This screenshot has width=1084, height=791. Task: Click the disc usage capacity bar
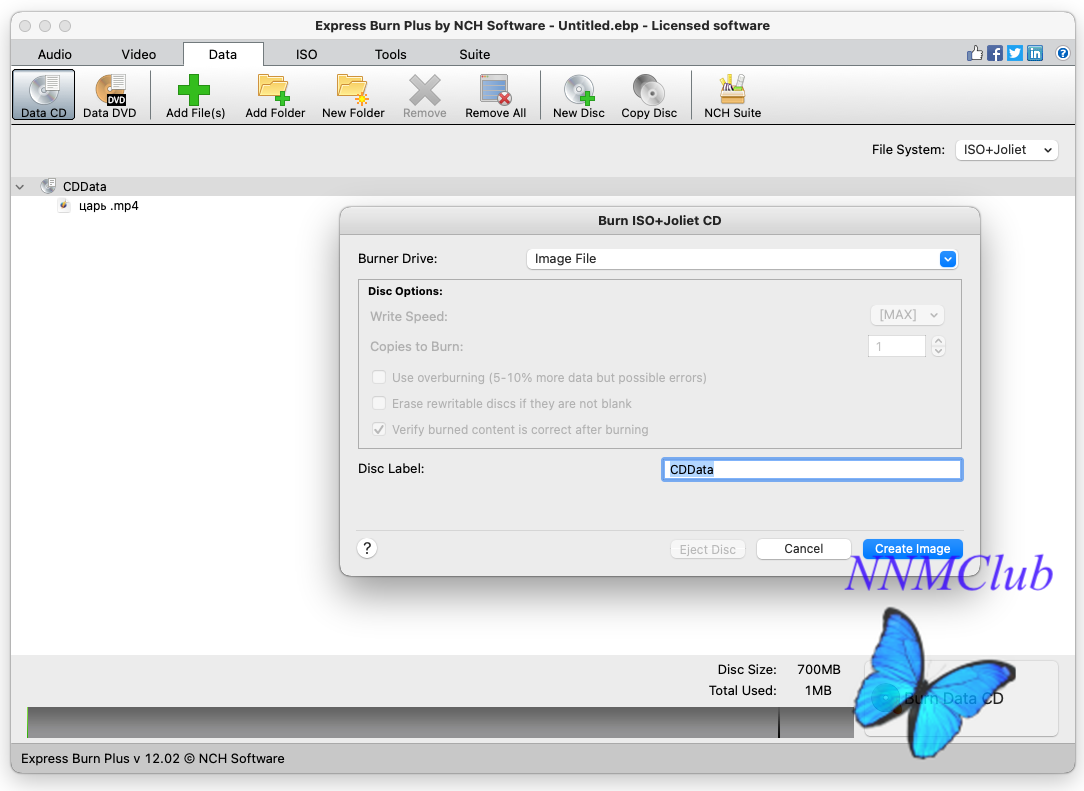[x=440, y=722]
